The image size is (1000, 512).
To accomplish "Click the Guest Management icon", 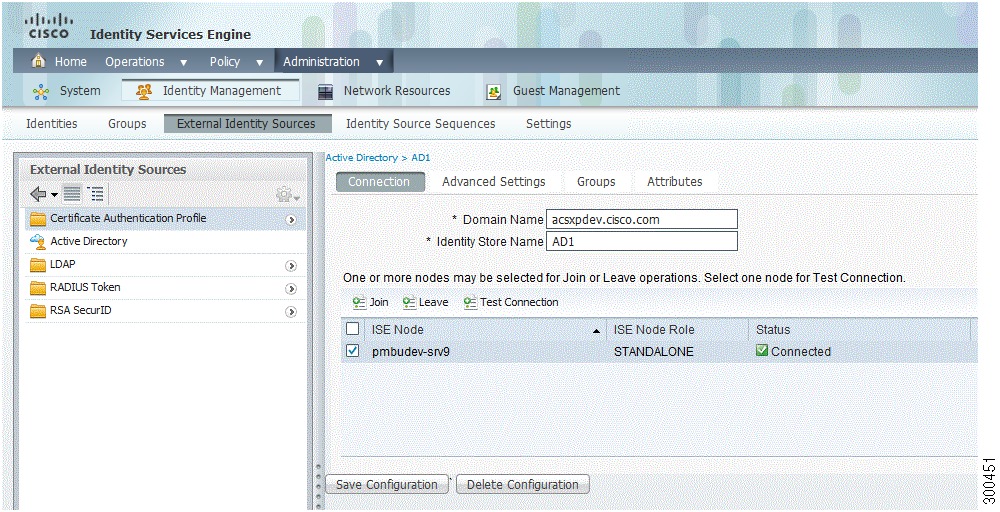I will coord(493,92).
